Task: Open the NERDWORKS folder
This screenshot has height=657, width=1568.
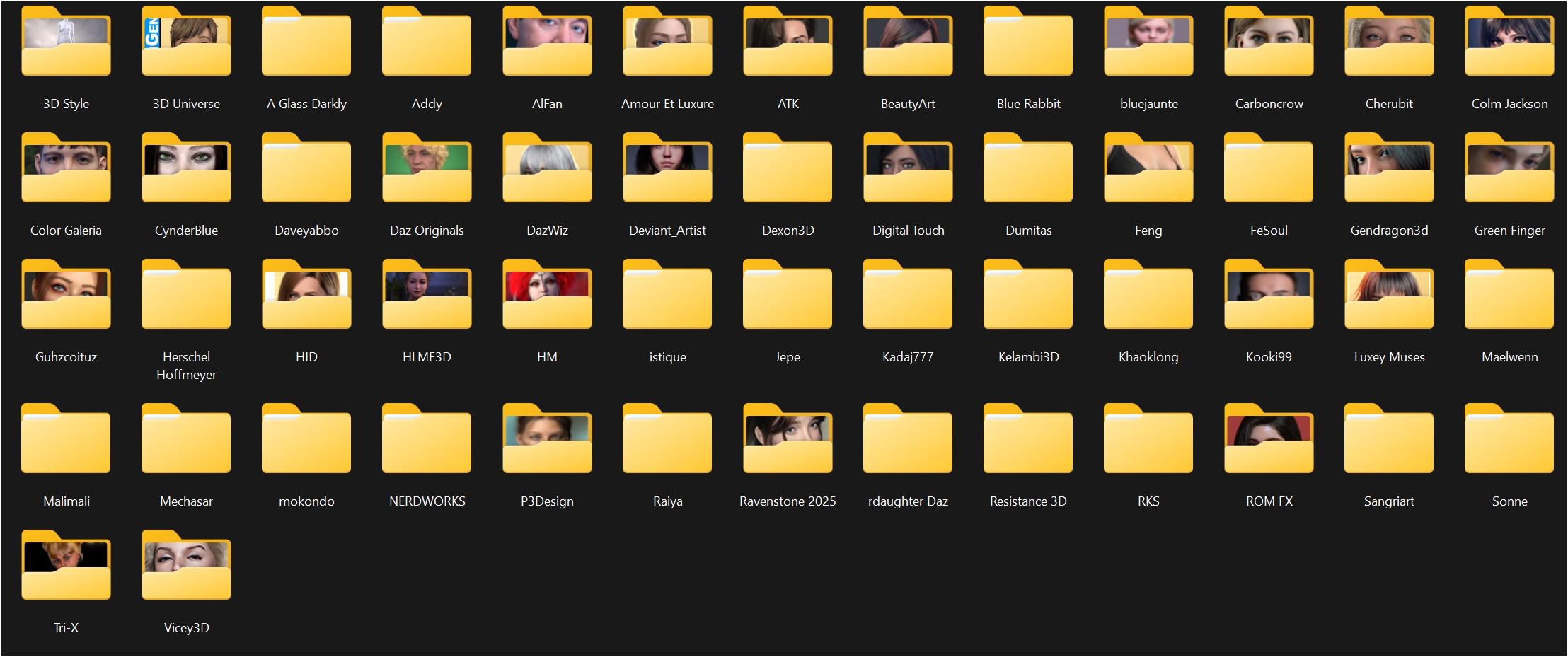Action: 427,438
